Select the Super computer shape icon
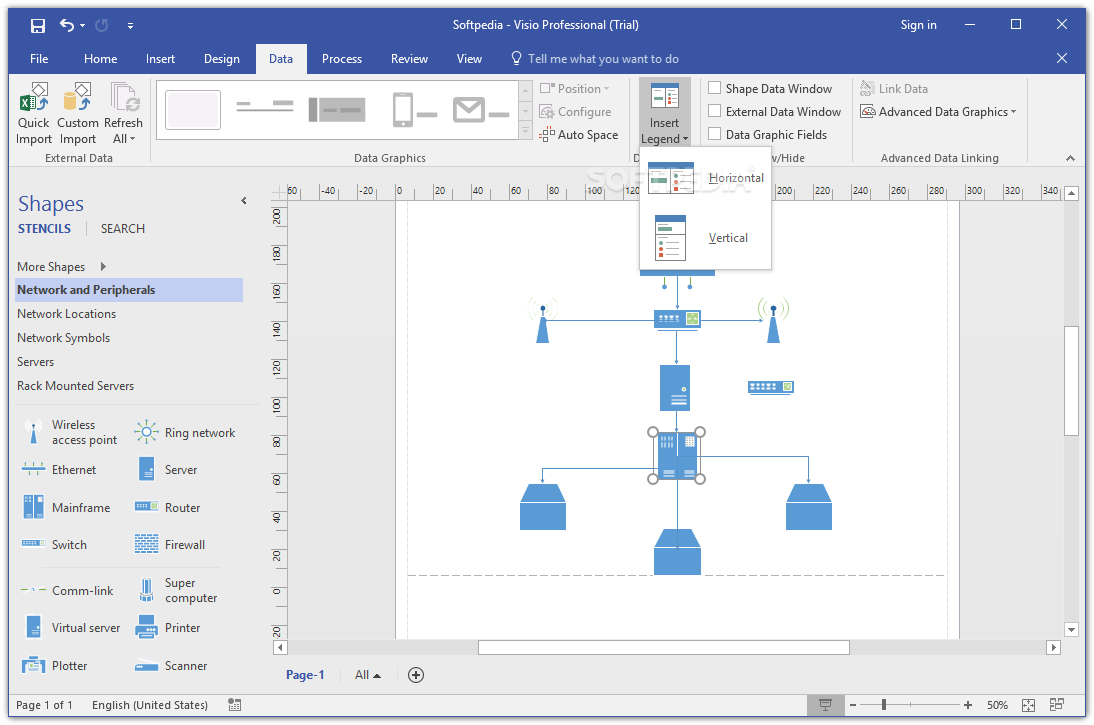The width and height of the screenshot is (1094, 725). [x=147, y=590]
